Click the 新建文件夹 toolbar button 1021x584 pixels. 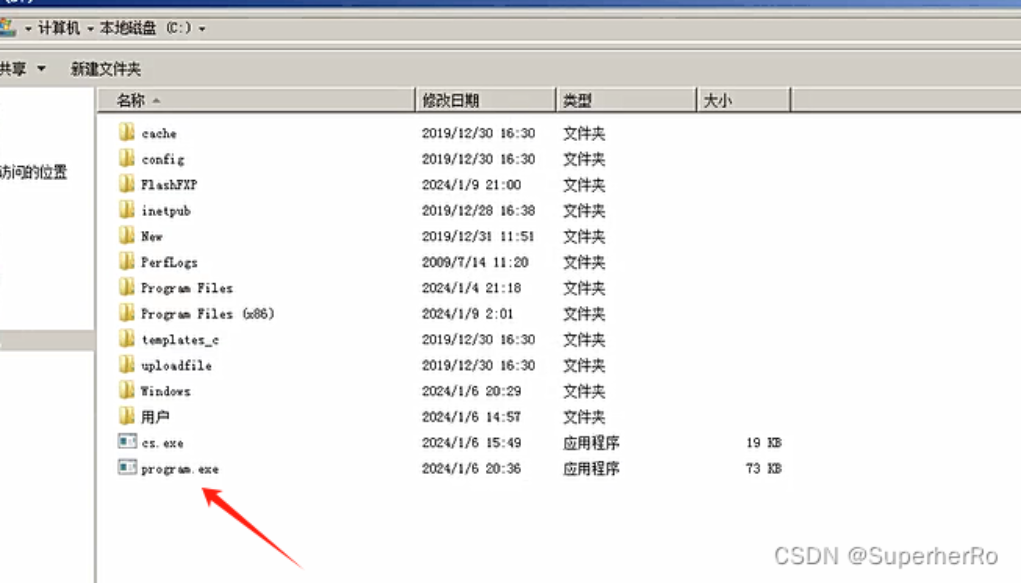tap(105, 69)
